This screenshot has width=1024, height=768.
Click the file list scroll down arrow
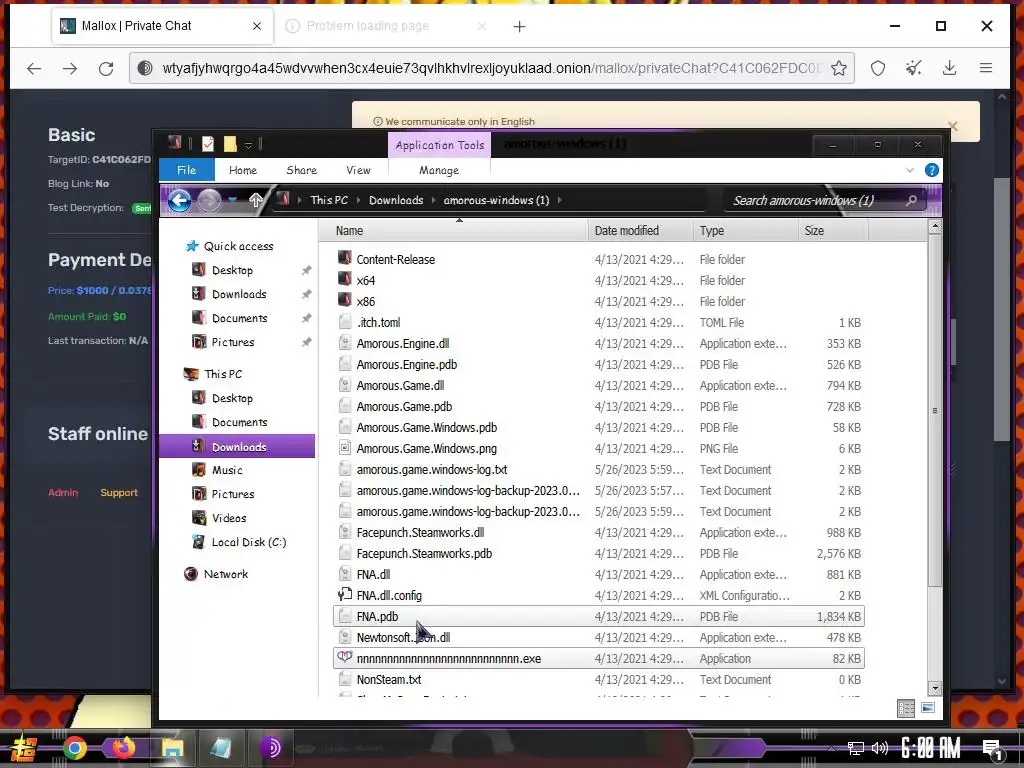[x=935, y=688]
